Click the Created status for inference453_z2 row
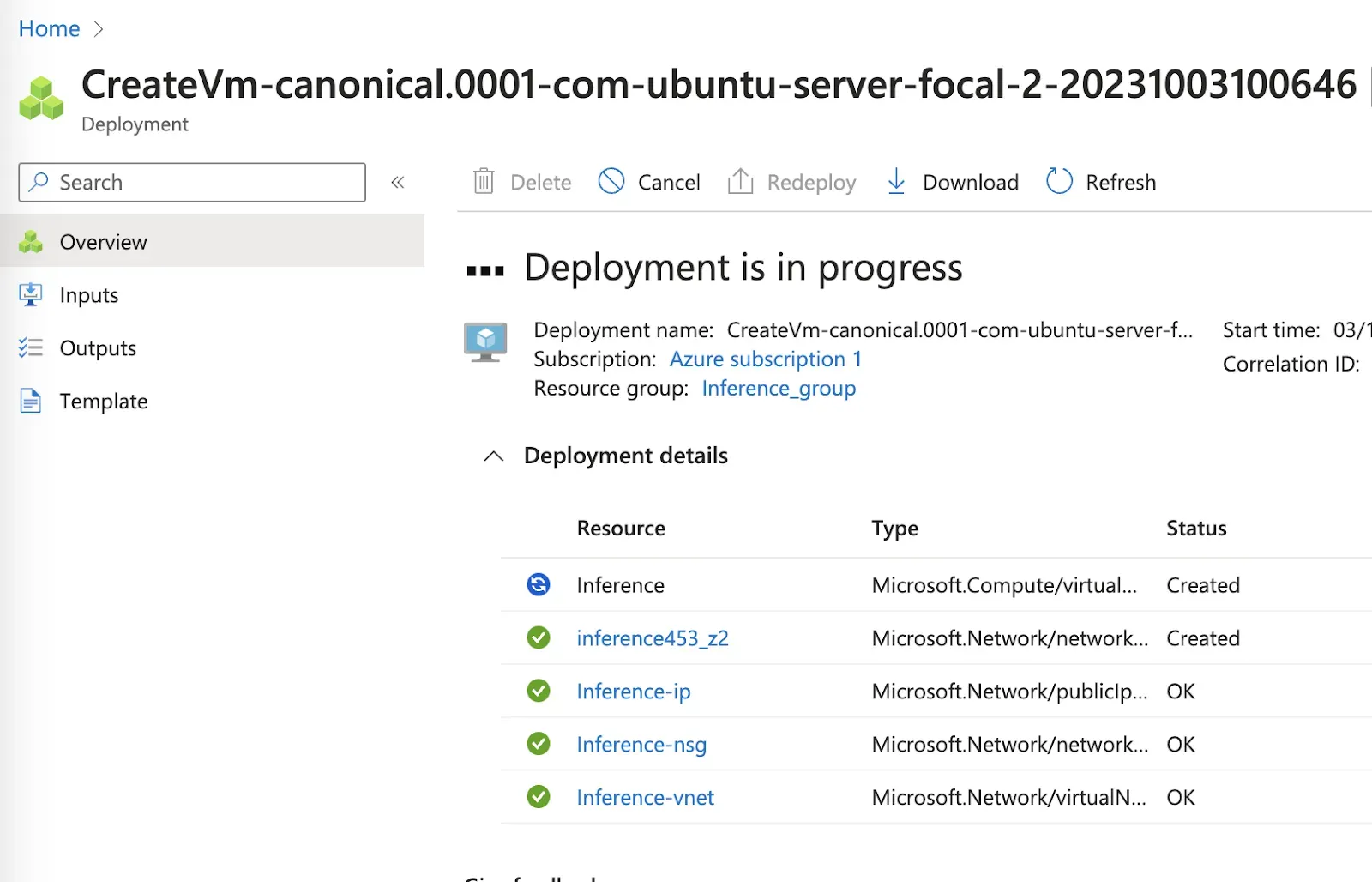 (1203, 638)
